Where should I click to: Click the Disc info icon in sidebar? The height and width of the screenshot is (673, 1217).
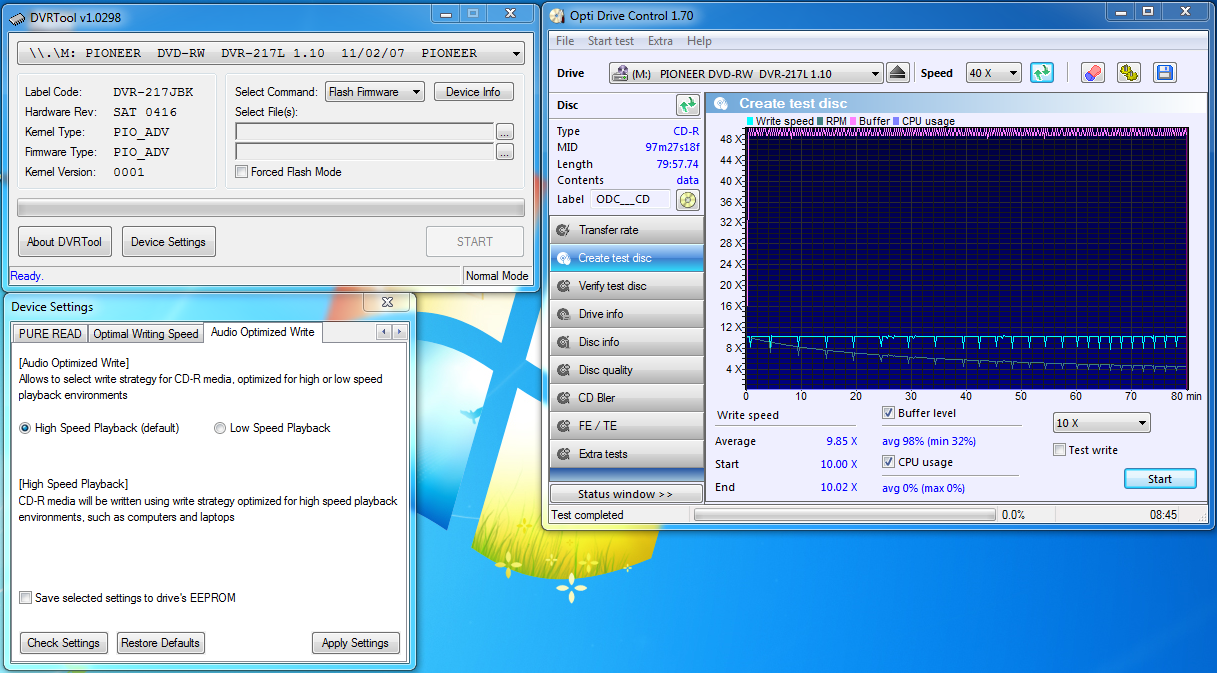click(x=564, y=342)
